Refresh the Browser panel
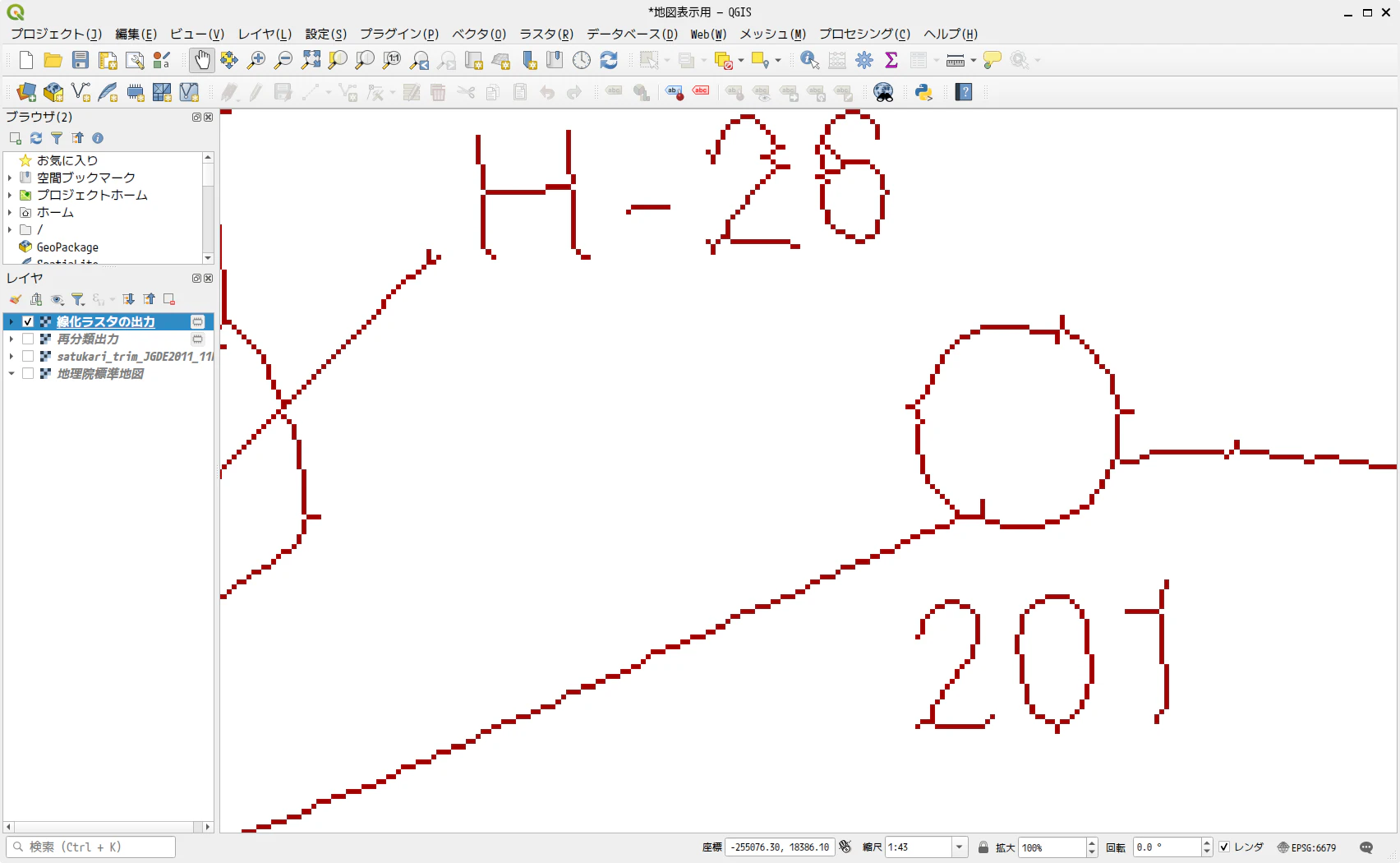This screenshot has width=1400, height=863. coord(36,138)
